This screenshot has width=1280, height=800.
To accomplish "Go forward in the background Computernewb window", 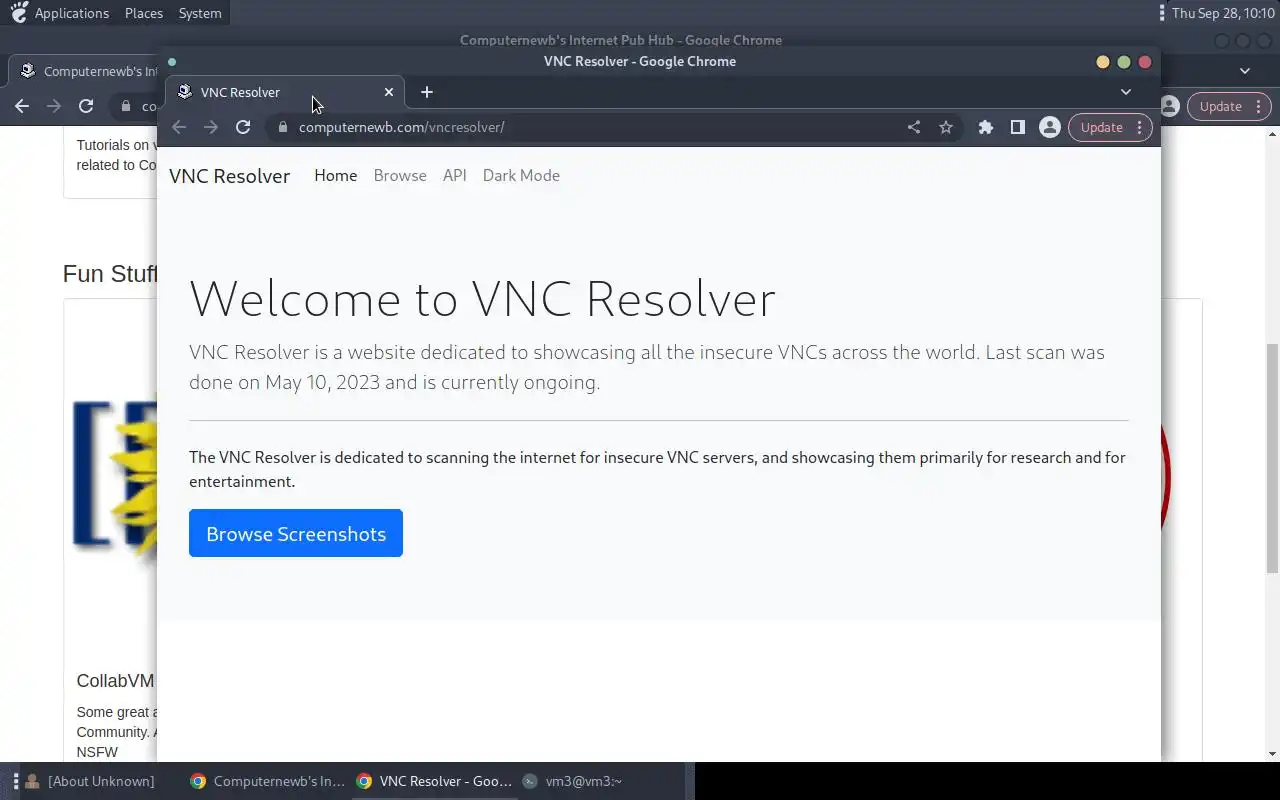I will pos(54,106).
